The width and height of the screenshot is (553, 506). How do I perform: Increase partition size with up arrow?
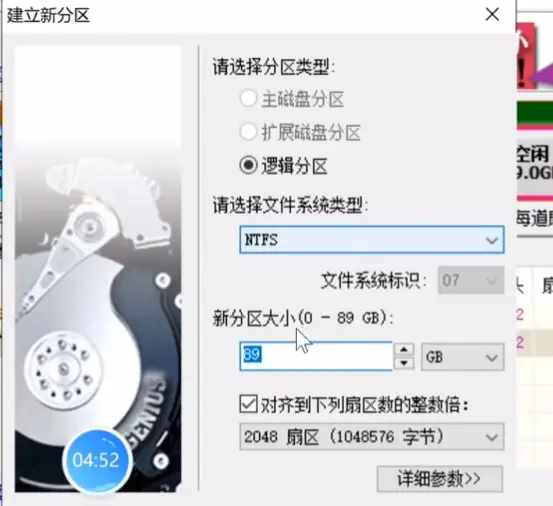click(x=404, y=349)
